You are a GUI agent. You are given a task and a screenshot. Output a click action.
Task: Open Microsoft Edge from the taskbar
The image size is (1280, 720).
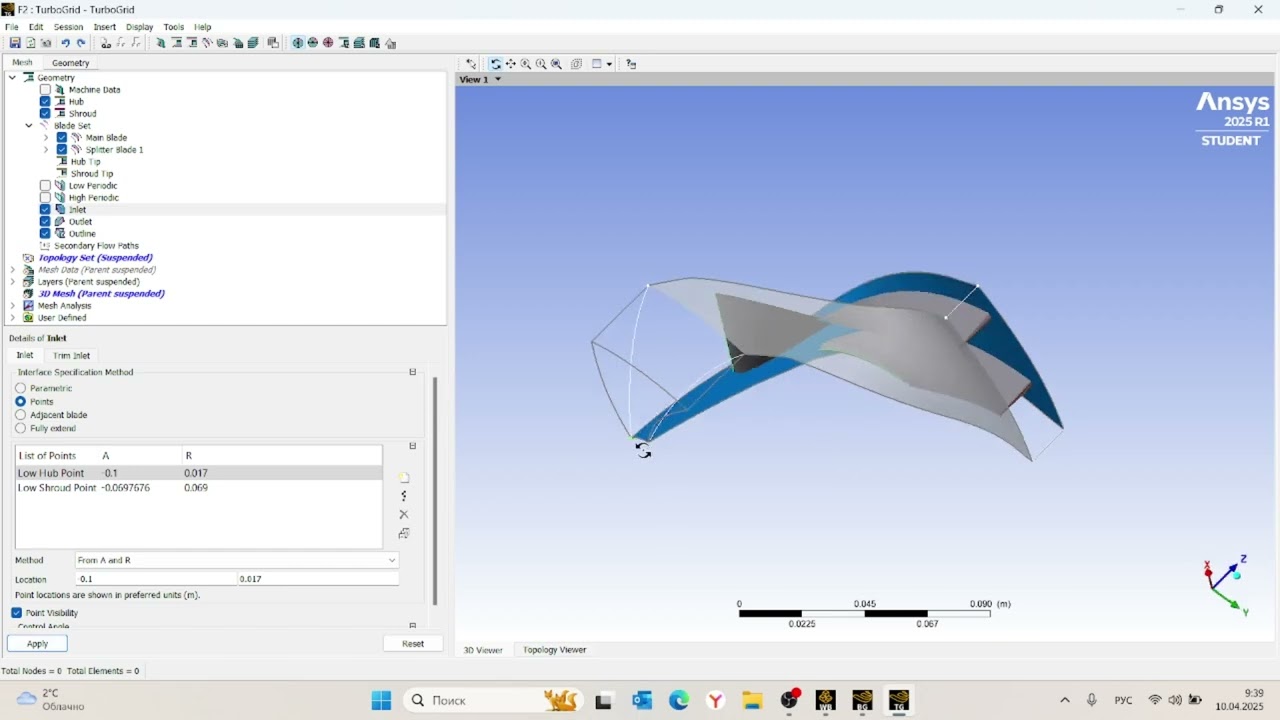pos(679,700)
